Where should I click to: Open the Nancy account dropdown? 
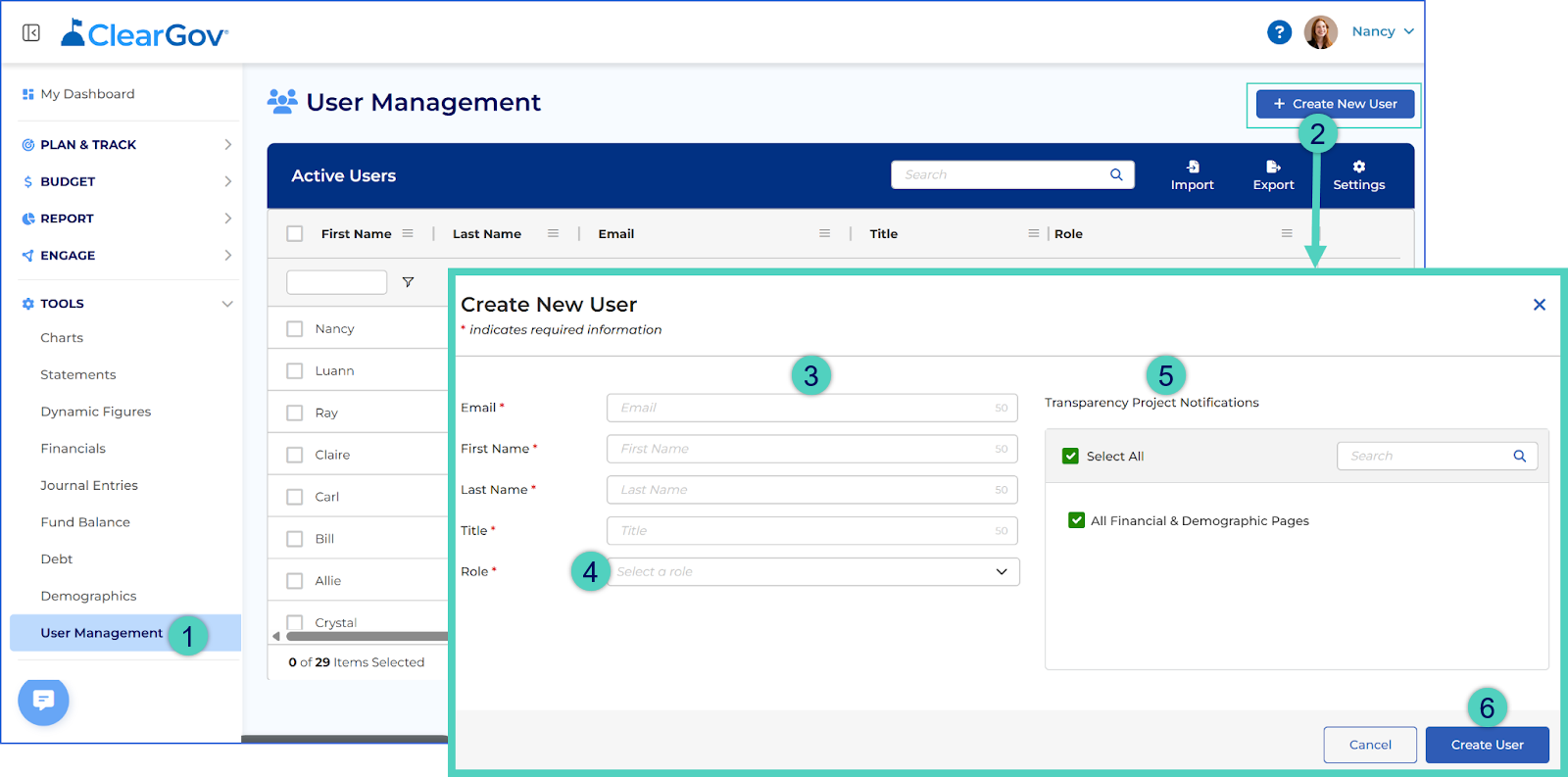click(x=1383, y=31)
